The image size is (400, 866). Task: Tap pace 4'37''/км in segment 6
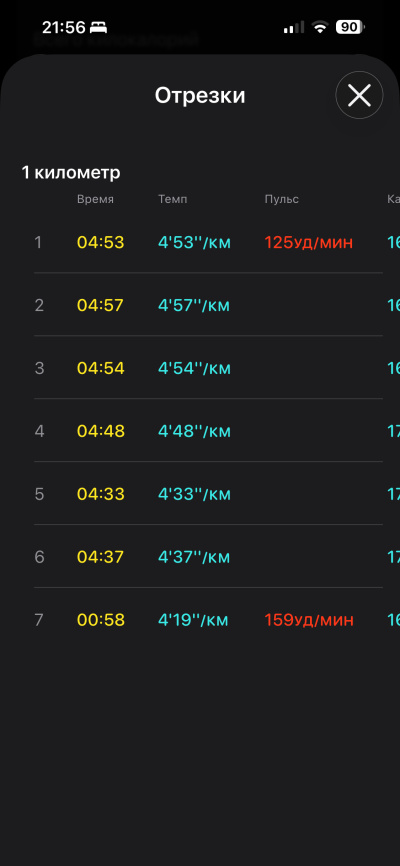click(194, 557)
